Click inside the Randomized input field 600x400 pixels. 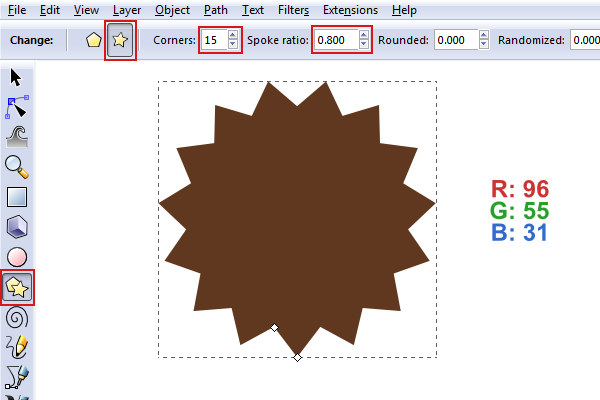point(584,41)
